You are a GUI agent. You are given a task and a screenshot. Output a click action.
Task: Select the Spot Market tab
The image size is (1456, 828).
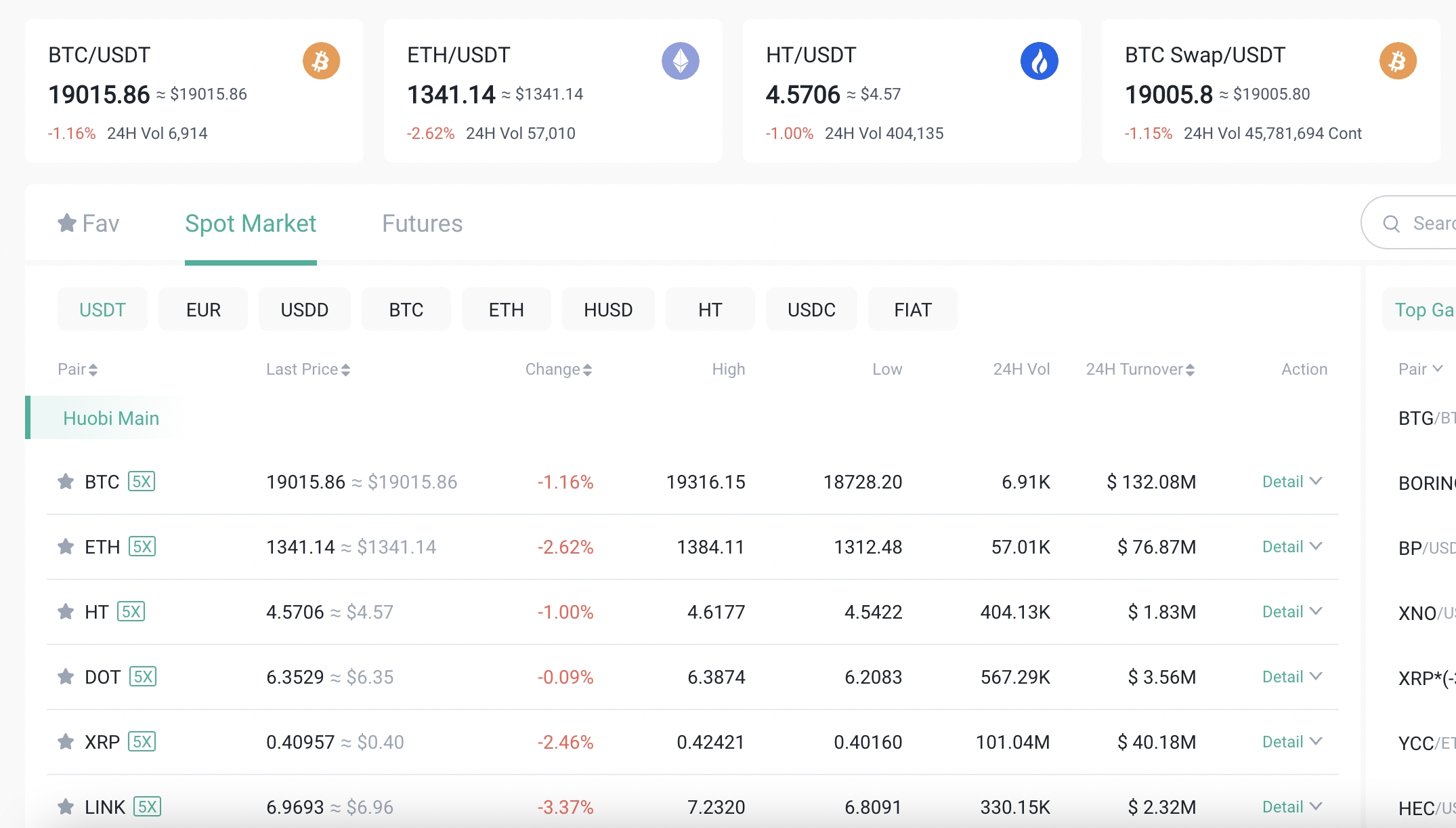point(251,224)
